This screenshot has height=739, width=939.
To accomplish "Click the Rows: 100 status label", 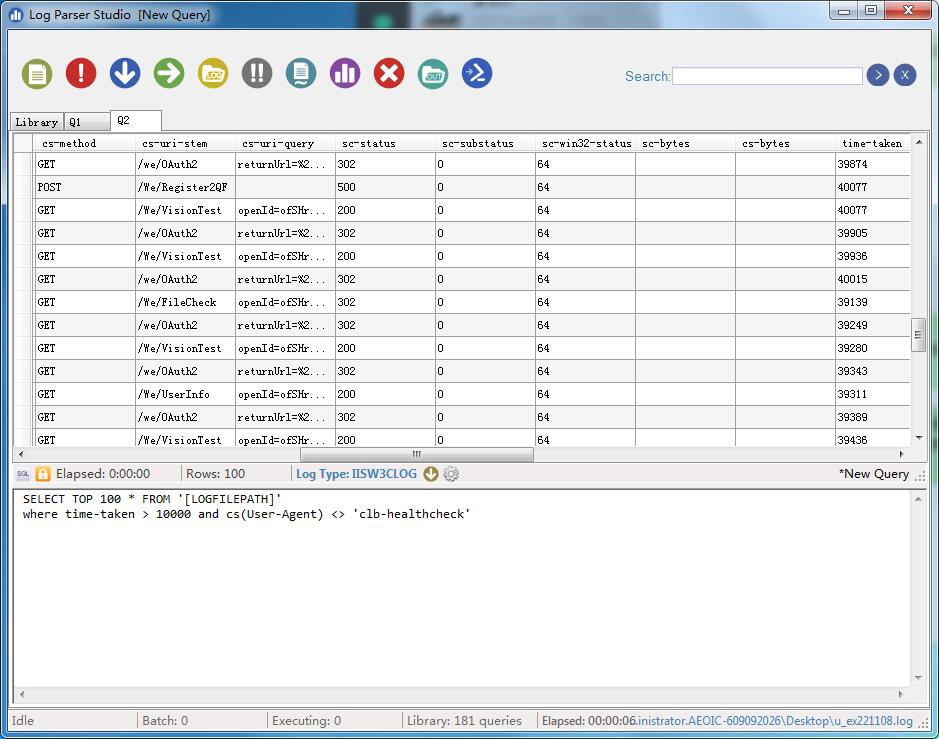I will tap(216, 474).
